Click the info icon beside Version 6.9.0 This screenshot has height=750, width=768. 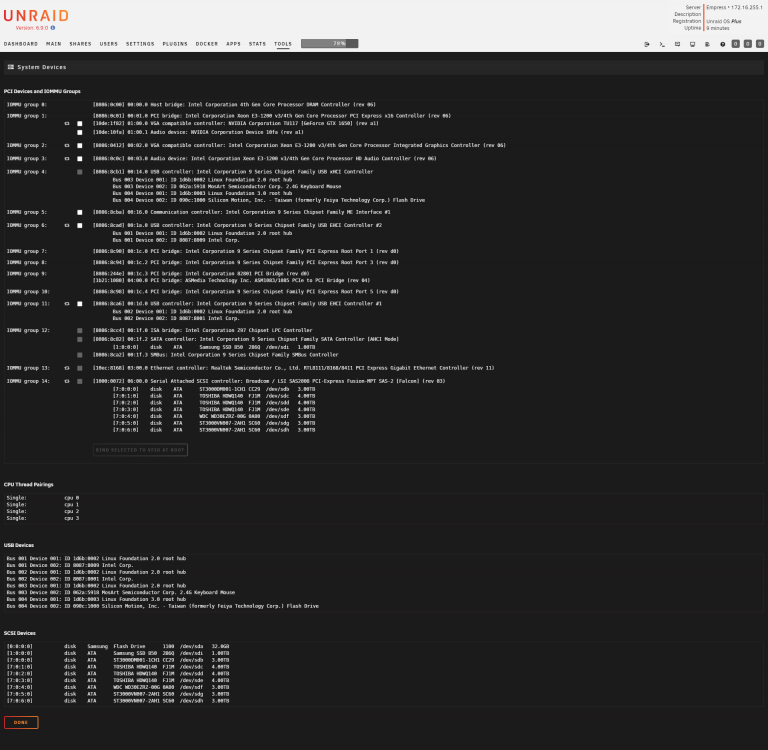pyautogui.click(x=53, y=28)
